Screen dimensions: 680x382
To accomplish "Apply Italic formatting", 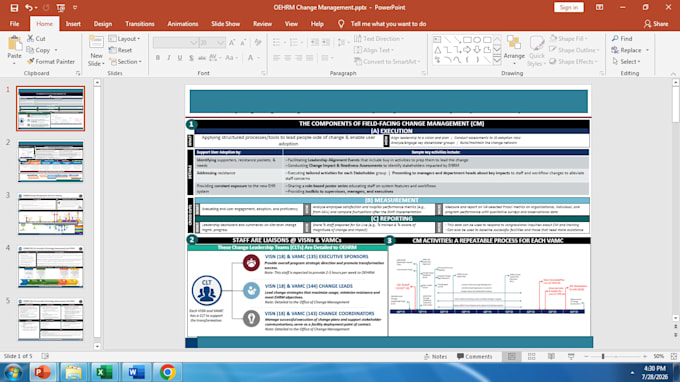I will point(169,58).
